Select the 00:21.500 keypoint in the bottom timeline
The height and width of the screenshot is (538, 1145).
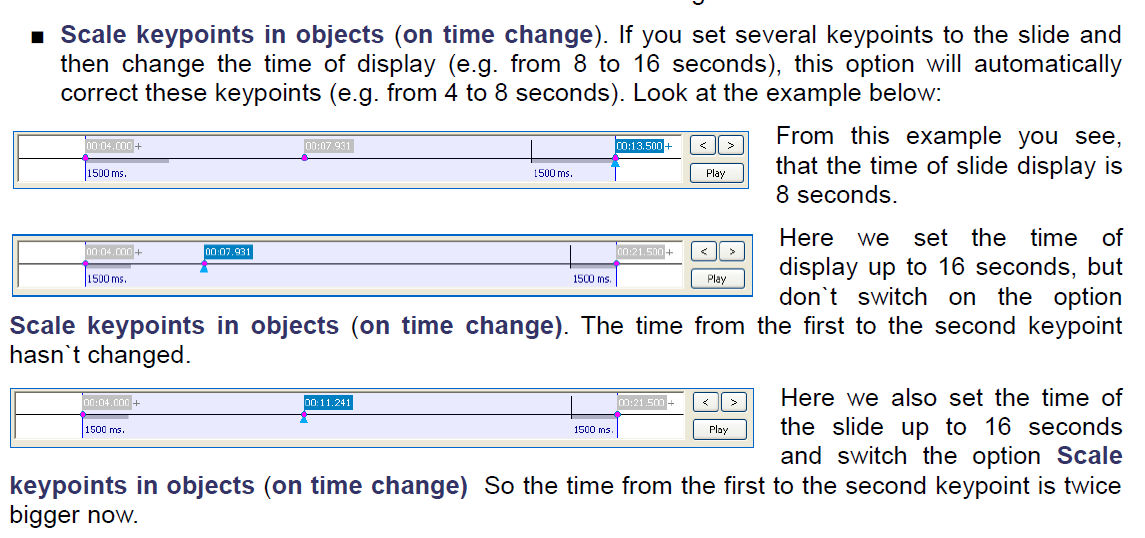[x=641, y=402]
